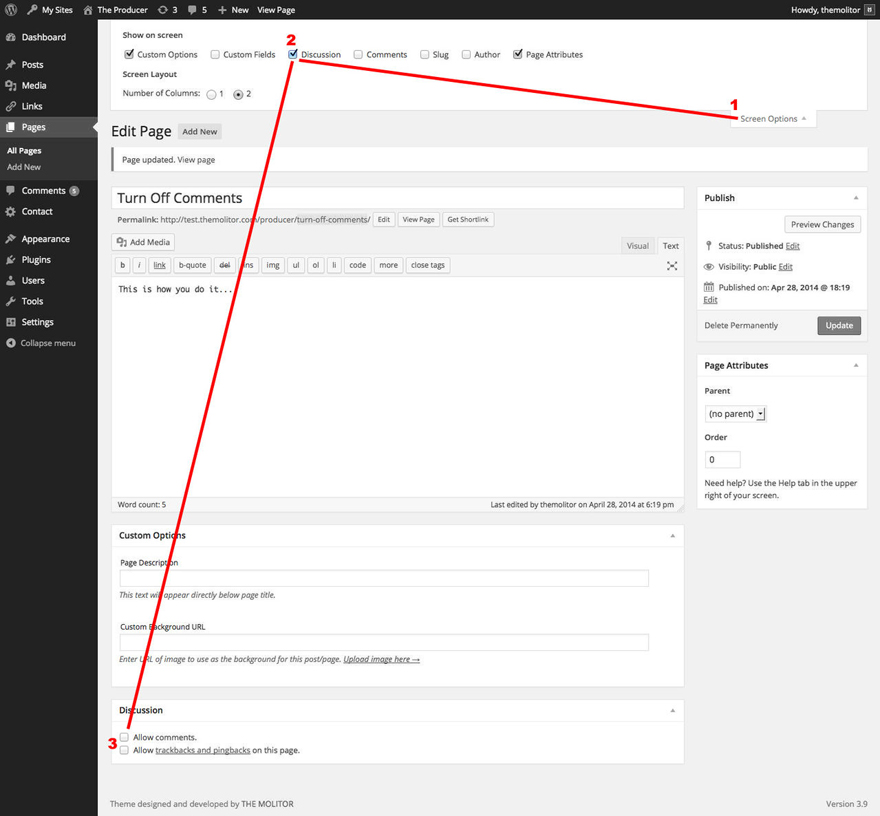
Task: Collapse the Publish box with its arrow
Action: (x=856, y=198)
